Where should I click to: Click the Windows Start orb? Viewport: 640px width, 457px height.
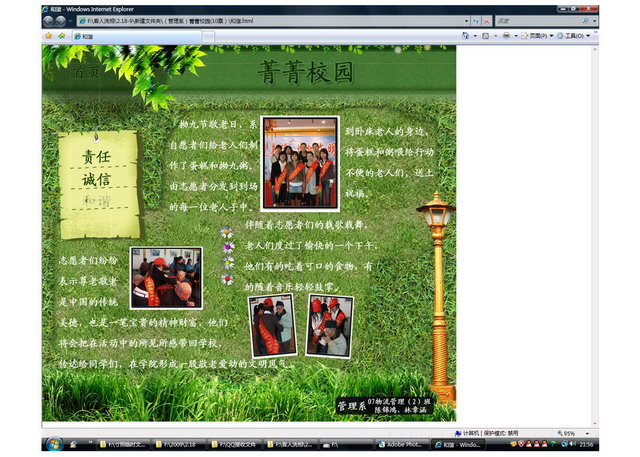[x=53, y=443]
